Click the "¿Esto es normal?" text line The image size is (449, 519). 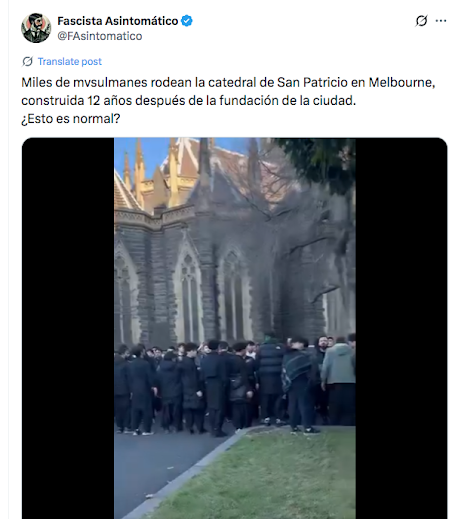[x=71, y=118]
